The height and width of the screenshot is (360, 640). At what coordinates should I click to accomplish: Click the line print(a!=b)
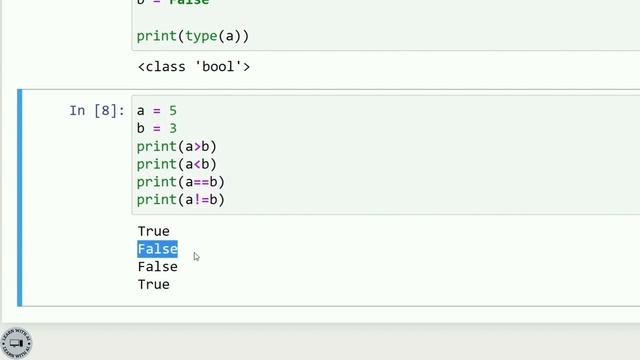coord(181,200)
